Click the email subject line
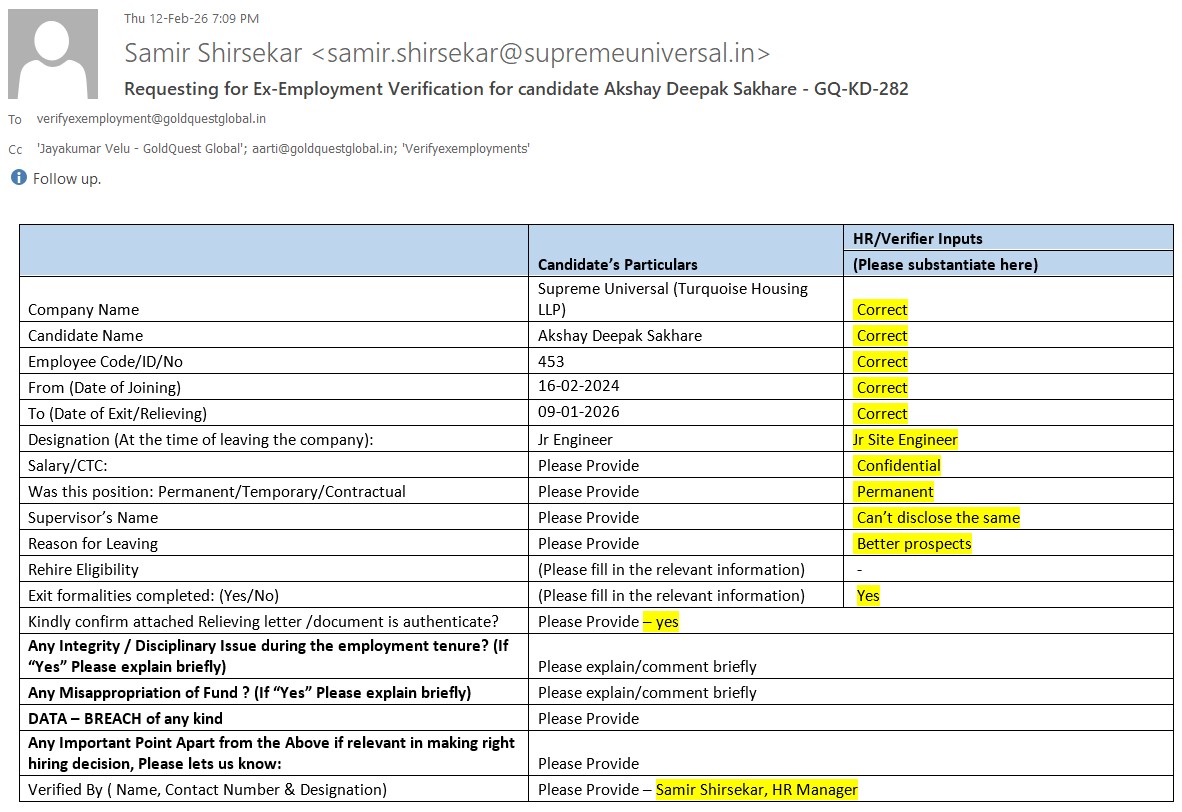The image size is (1182, 812). pyautogui.click(x=516, y=89)
